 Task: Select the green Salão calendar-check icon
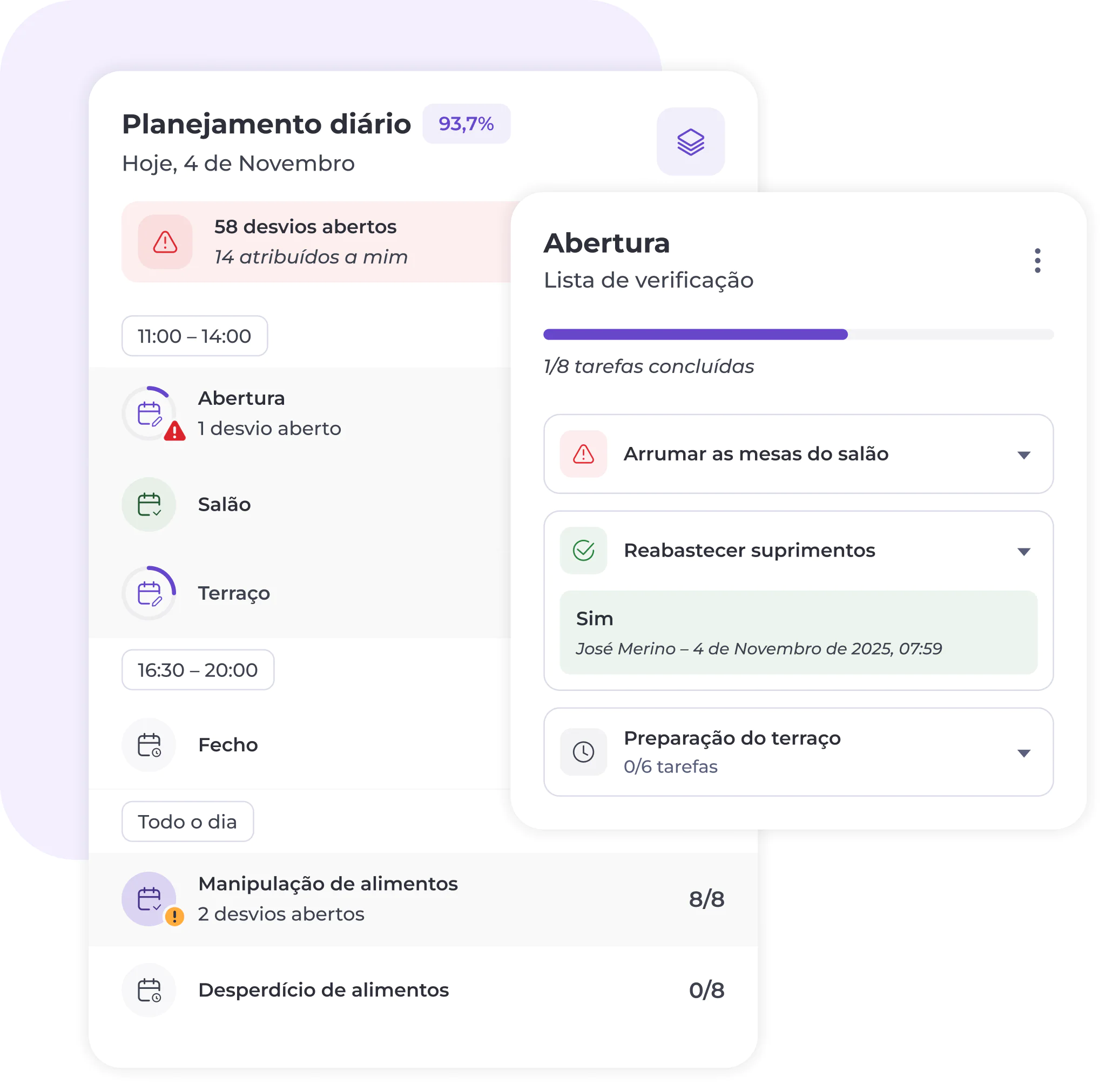click(149, 504)
